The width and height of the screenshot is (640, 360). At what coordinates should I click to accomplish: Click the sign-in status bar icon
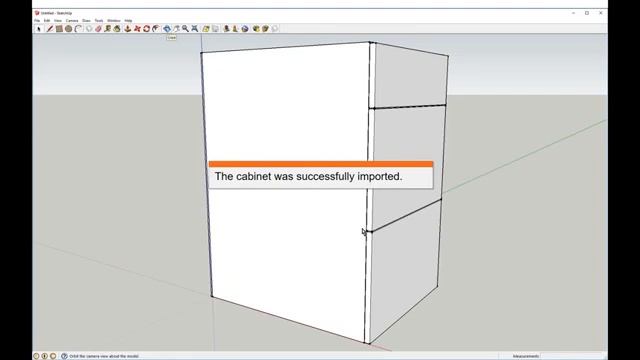tap(53, 356)
